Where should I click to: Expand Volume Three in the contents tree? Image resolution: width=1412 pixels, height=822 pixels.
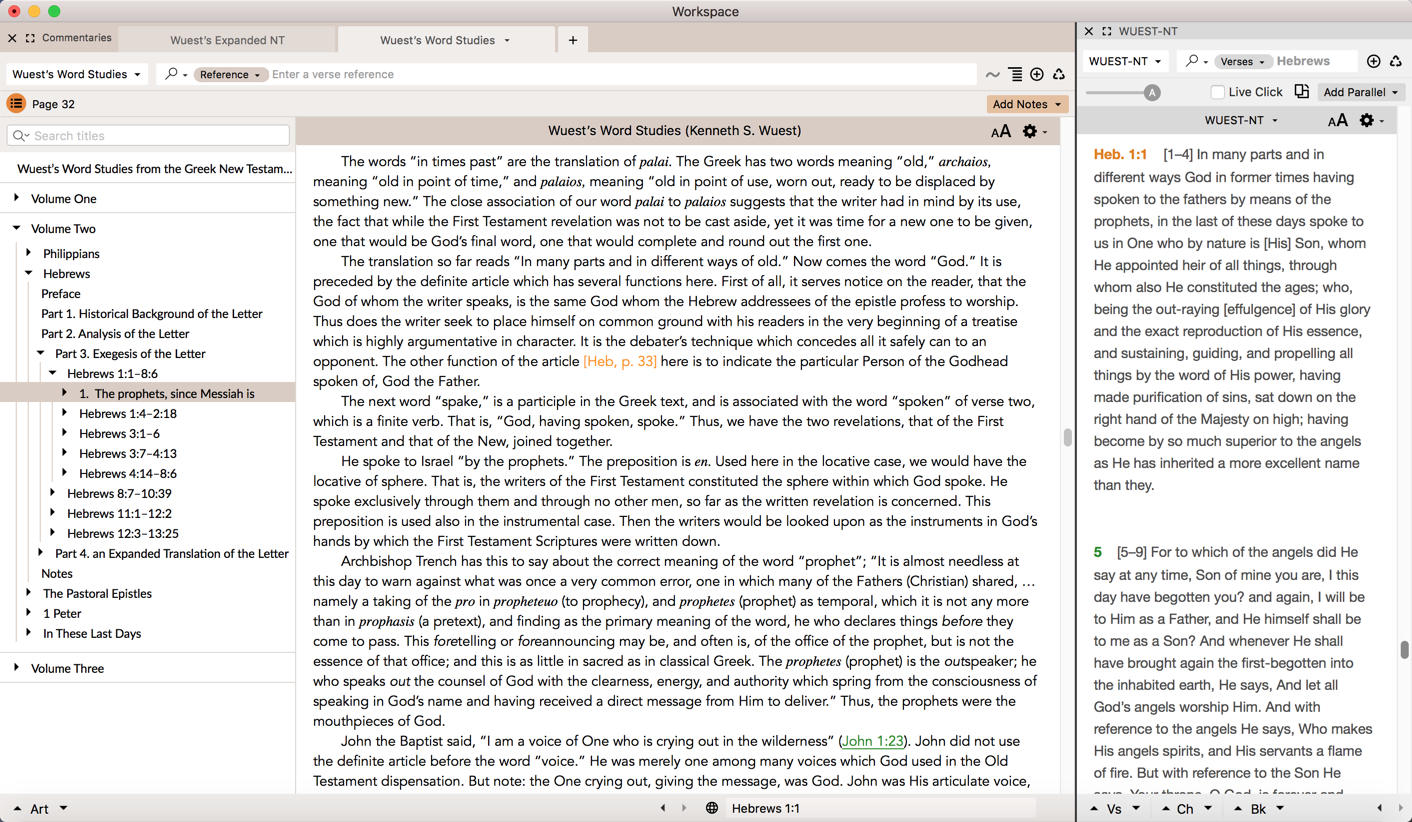(16, 668)
